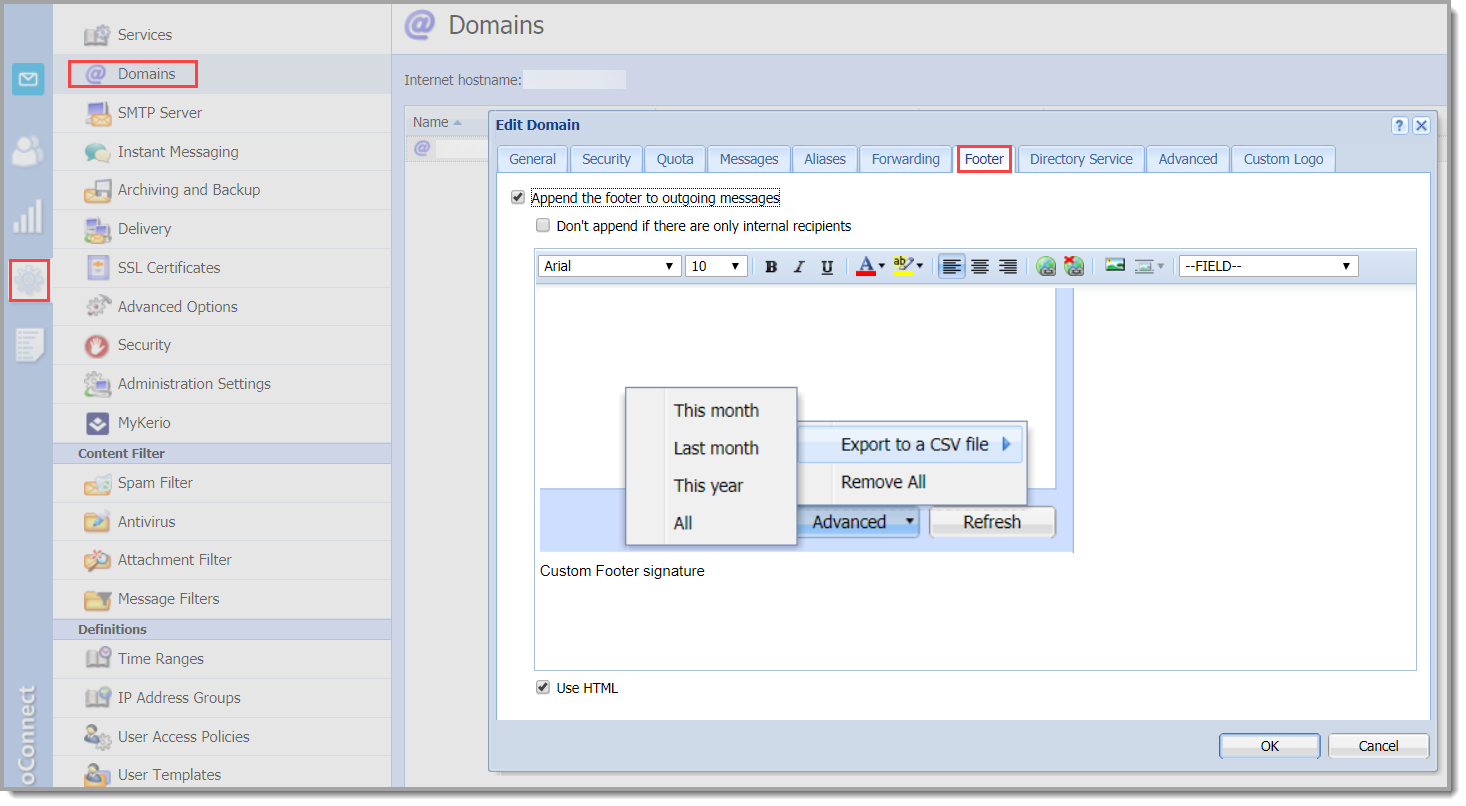Switch to the General tab

(532, 159)
